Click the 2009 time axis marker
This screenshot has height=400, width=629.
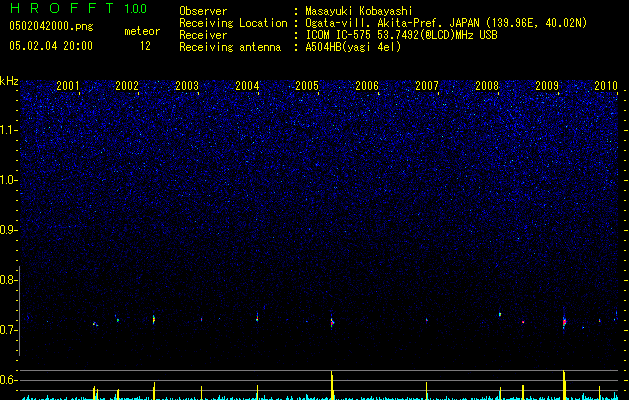point(547,85)
